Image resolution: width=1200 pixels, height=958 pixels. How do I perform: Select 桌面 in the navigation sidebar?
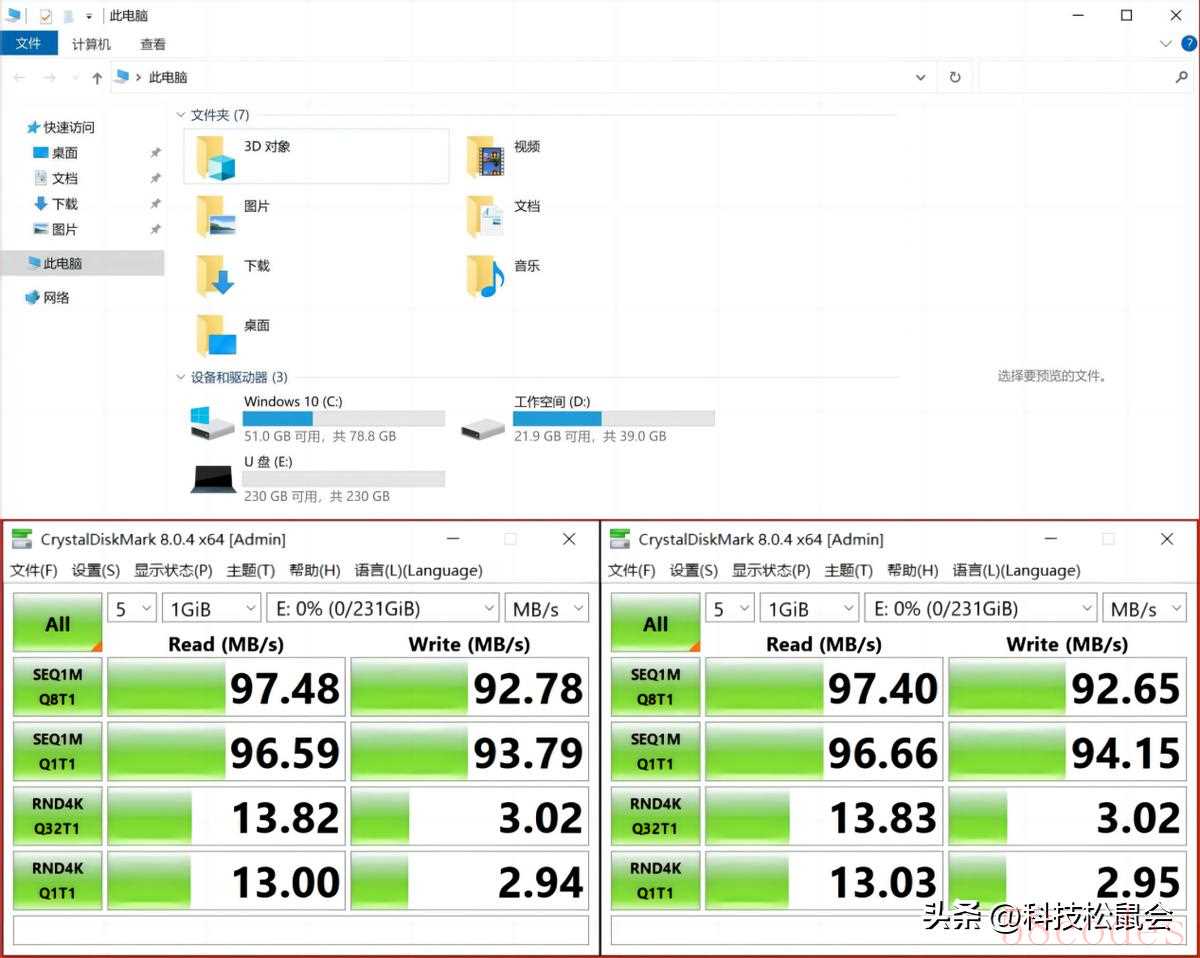point(55,153)
